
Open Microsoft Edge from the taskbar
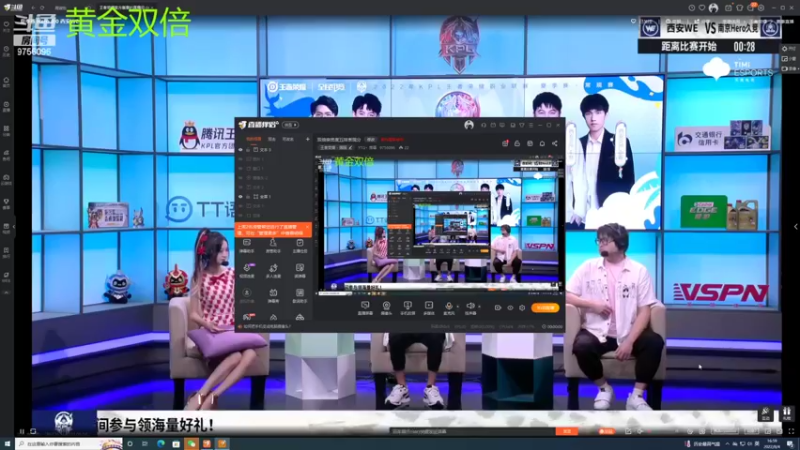(161, 444)
